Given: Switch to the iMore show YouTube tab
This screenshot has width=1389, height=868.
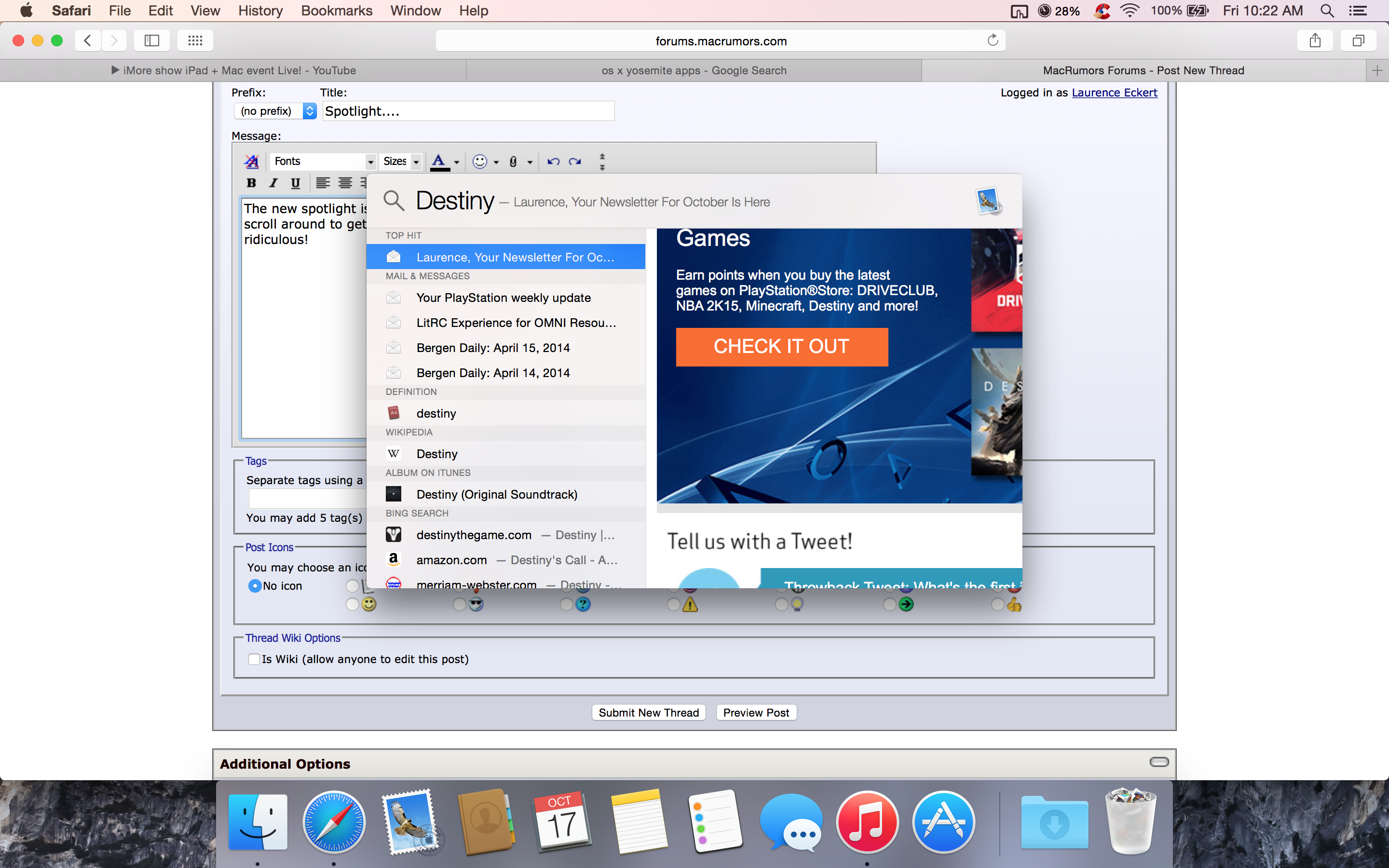Looking at the screenshot, I should tap(233, 70).
